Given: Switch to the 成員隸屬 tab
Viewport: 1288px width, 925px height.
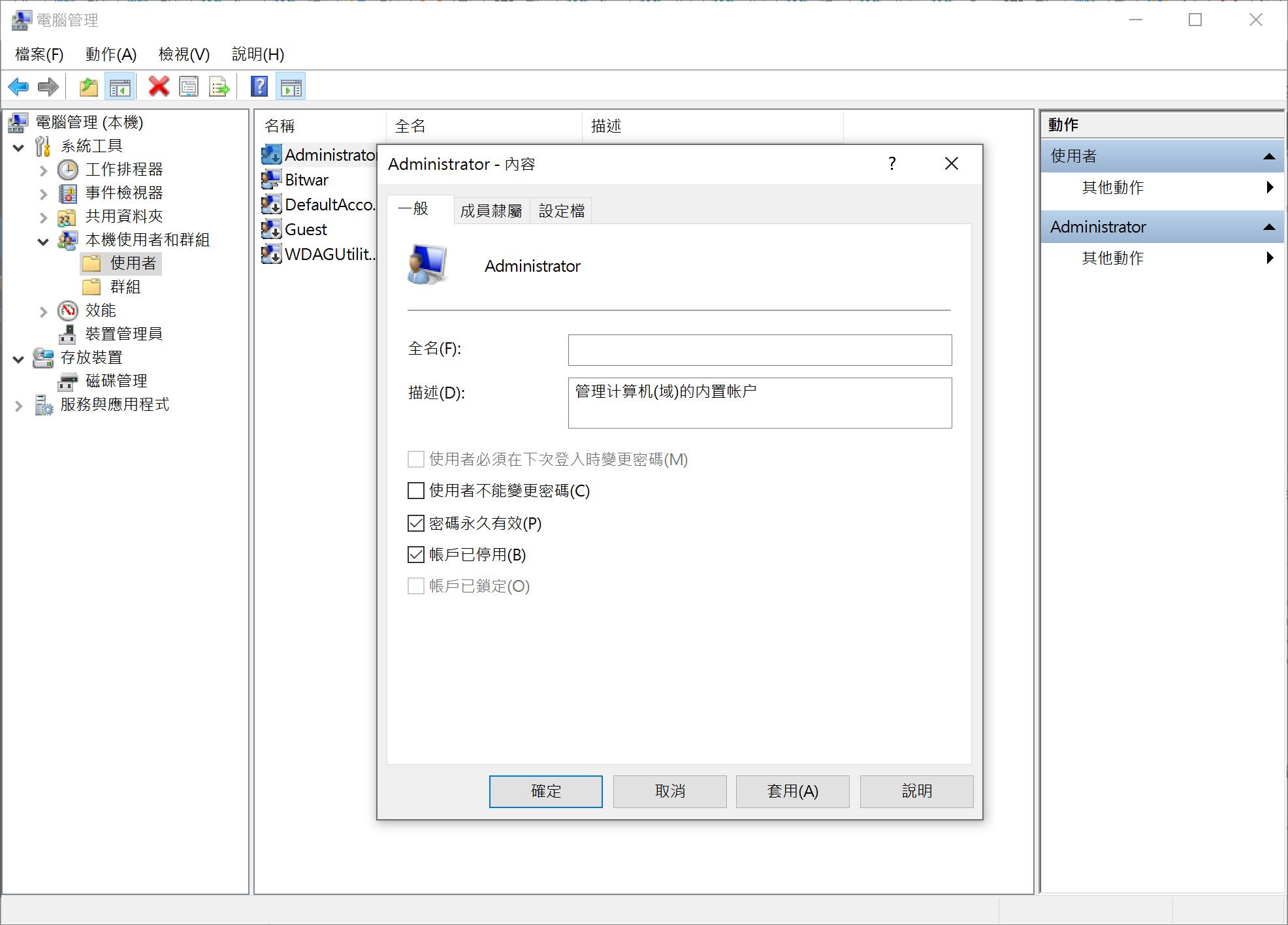Looking at the screenshot, I should tap(491, 211).
